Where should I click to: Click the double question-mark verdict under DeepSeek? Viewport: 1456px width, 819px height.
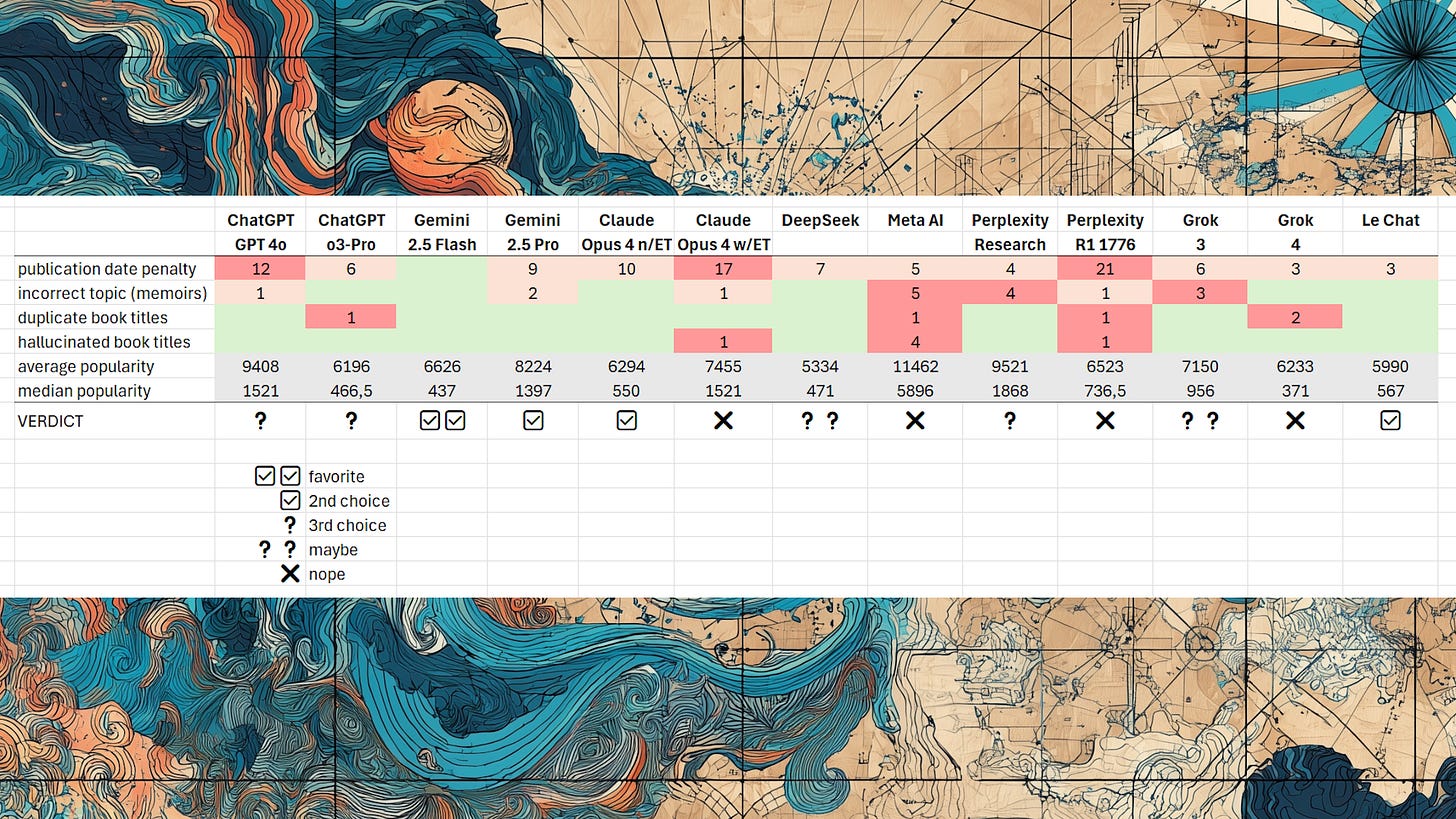point(820,421)
